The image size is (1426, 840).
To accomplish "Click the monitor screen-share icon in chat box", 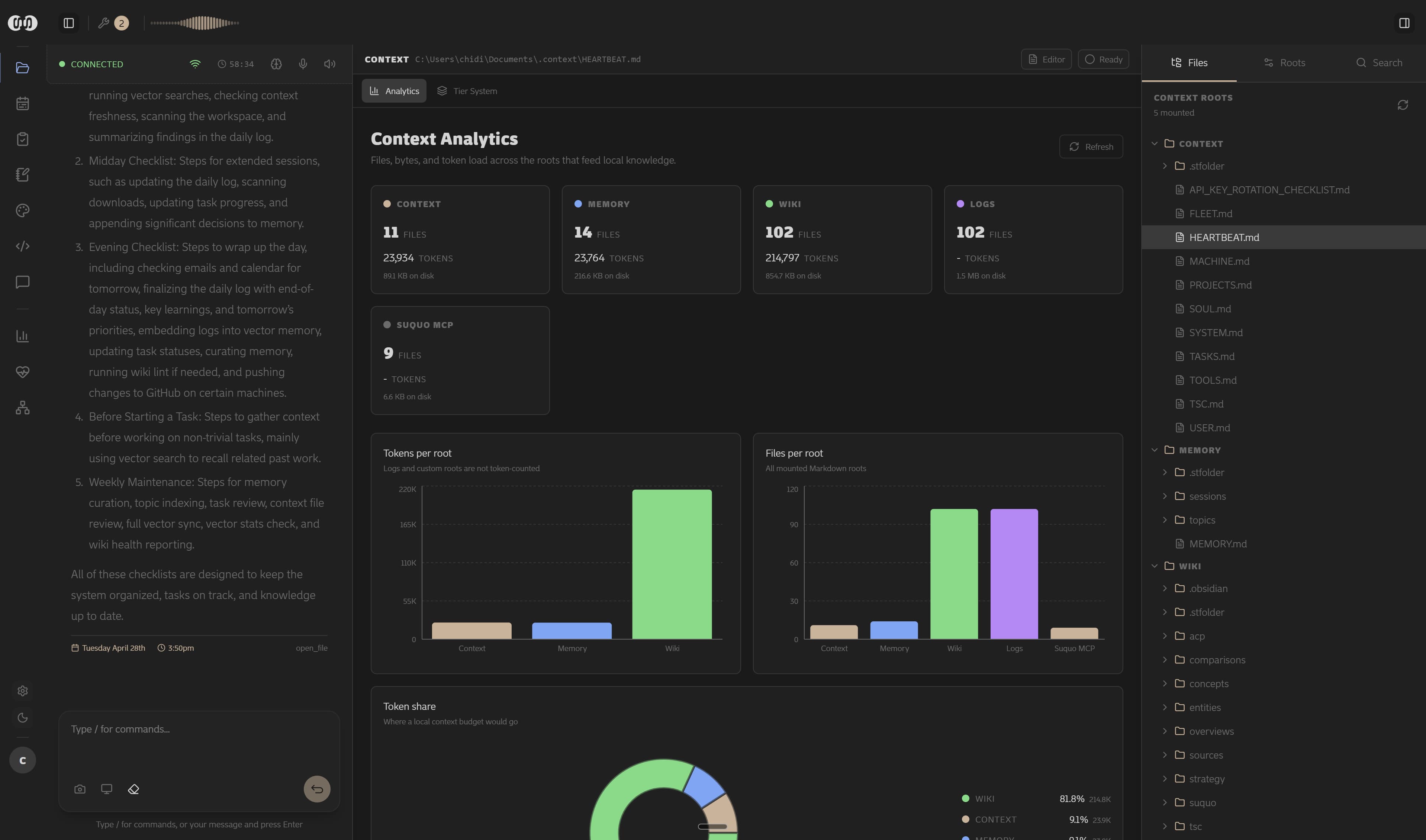I will (x=106, y=789).
